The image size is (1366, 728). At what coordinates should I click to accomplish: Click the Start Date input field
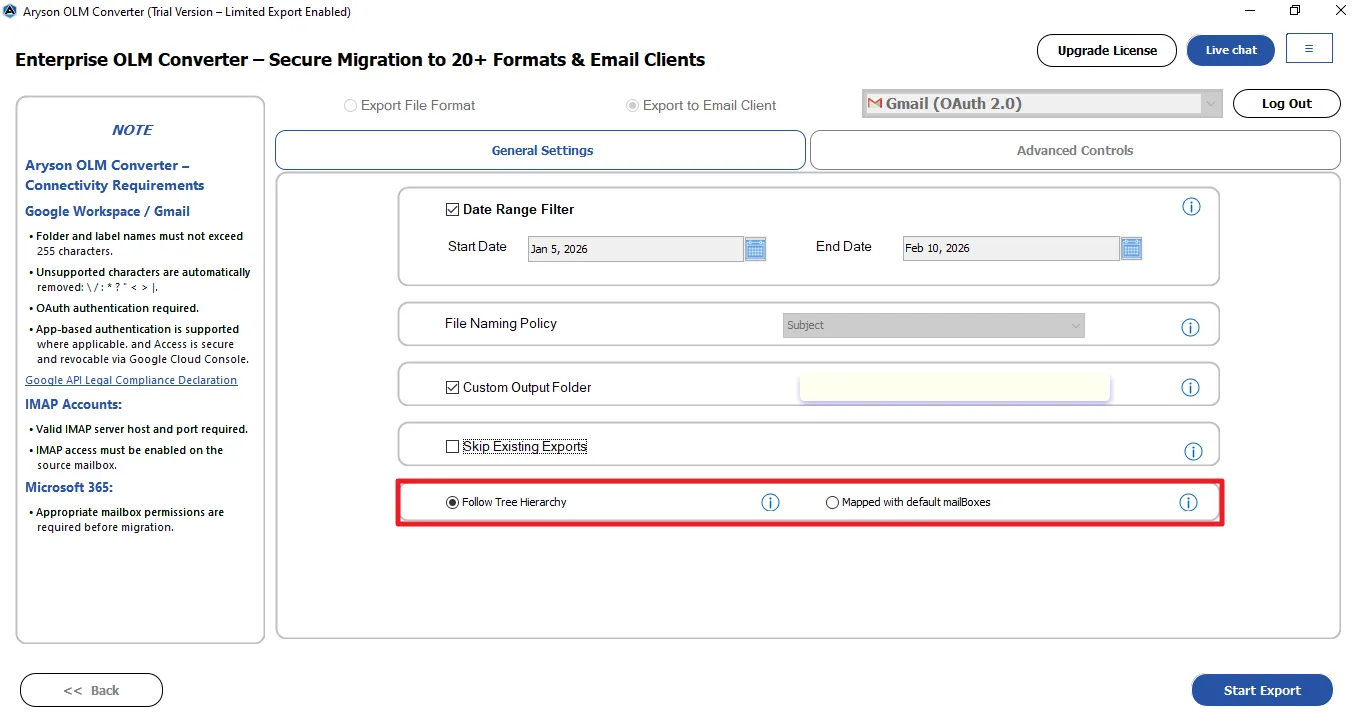pos(635,249)
